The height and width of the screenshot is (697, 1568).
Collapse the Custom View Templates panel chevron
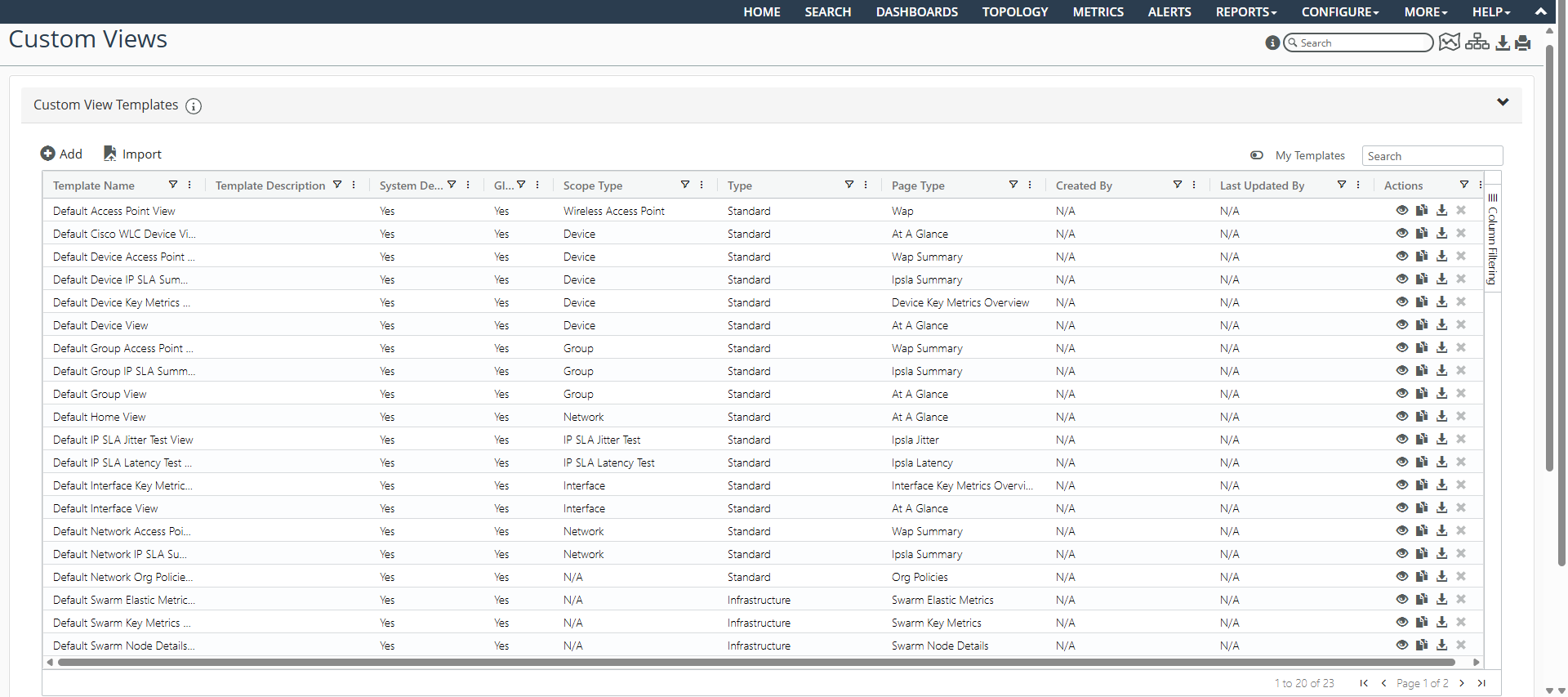[x=1503, y=103]
